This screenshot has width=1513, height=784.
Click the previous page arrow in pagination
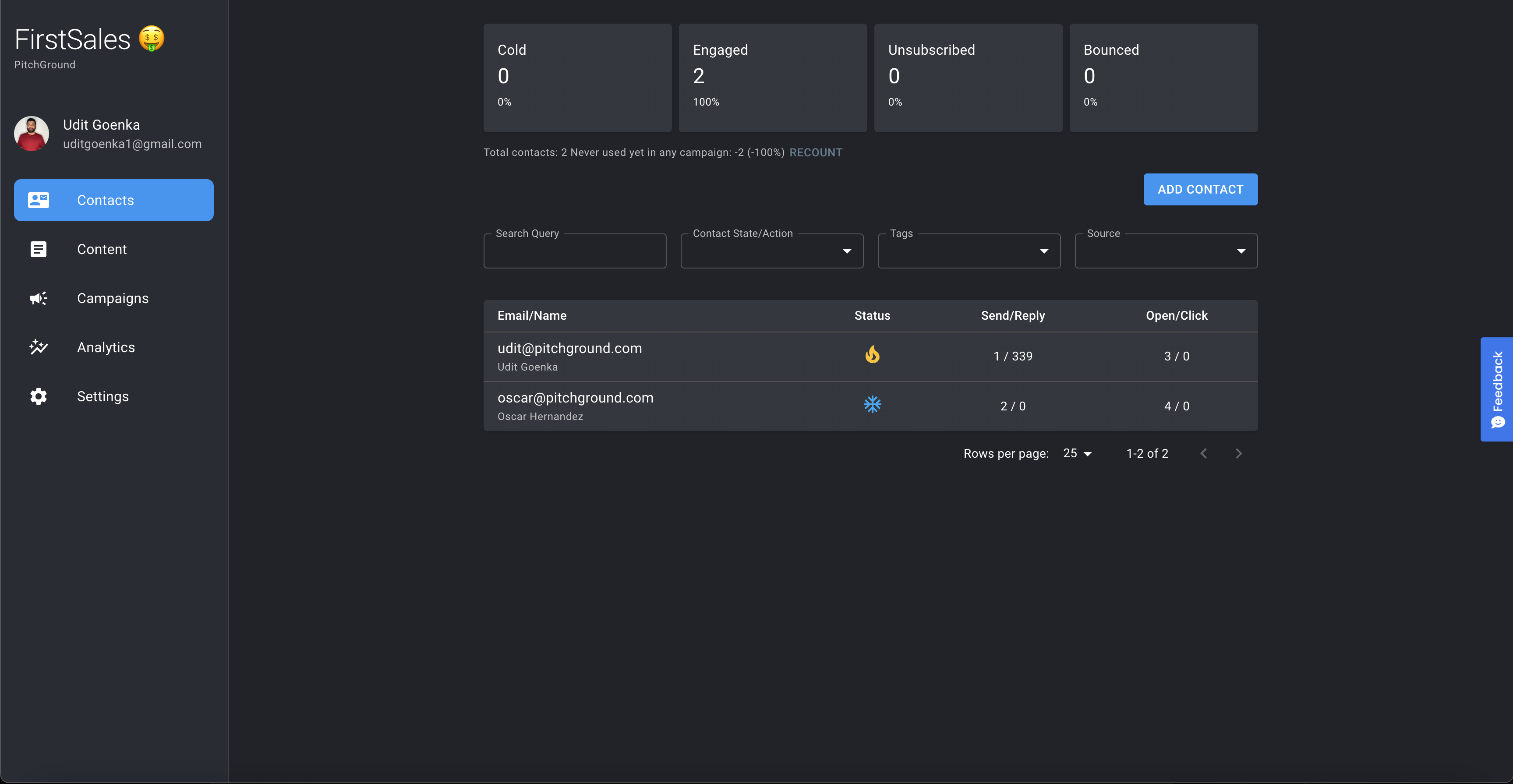pyautogui.click(x=1204, y=453)
